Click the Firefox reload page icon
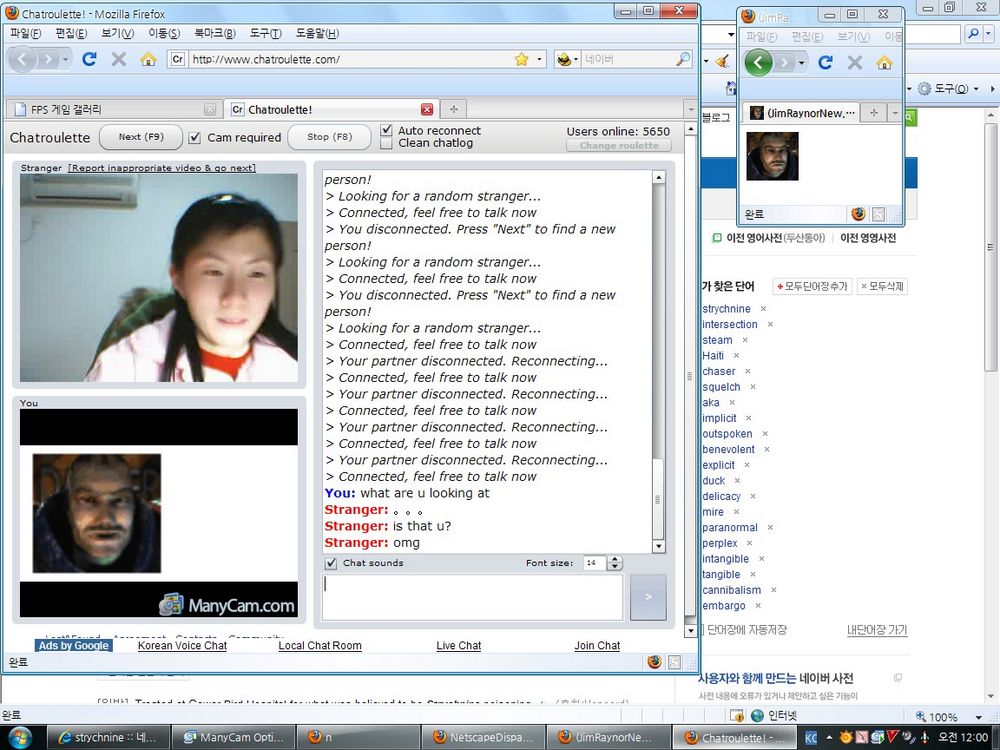Screen dimensions: 1000x750 pos(89,59)
